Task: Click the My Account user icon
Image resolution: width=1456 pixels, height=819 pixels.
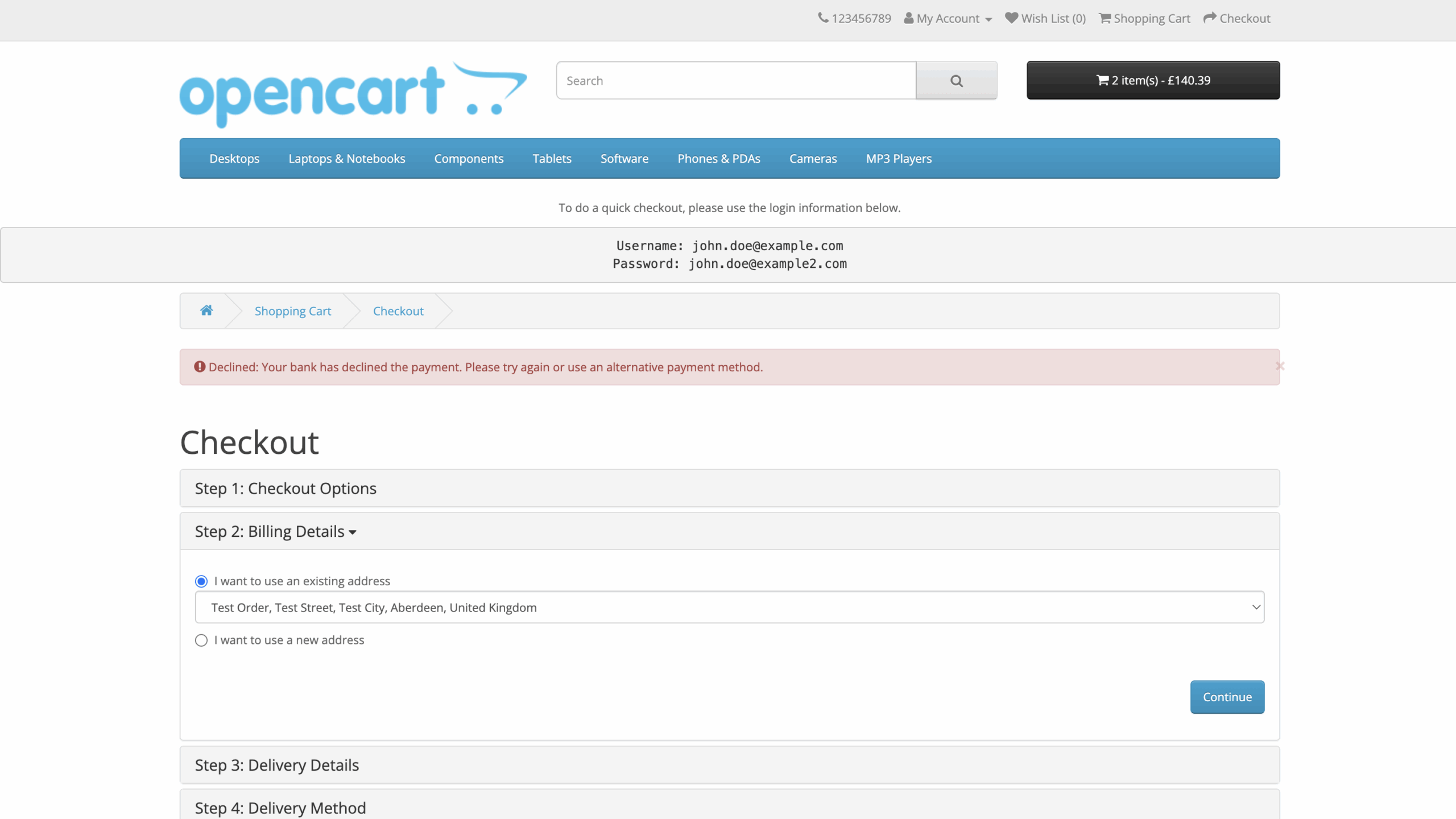Action: click(x=909, y=18)
